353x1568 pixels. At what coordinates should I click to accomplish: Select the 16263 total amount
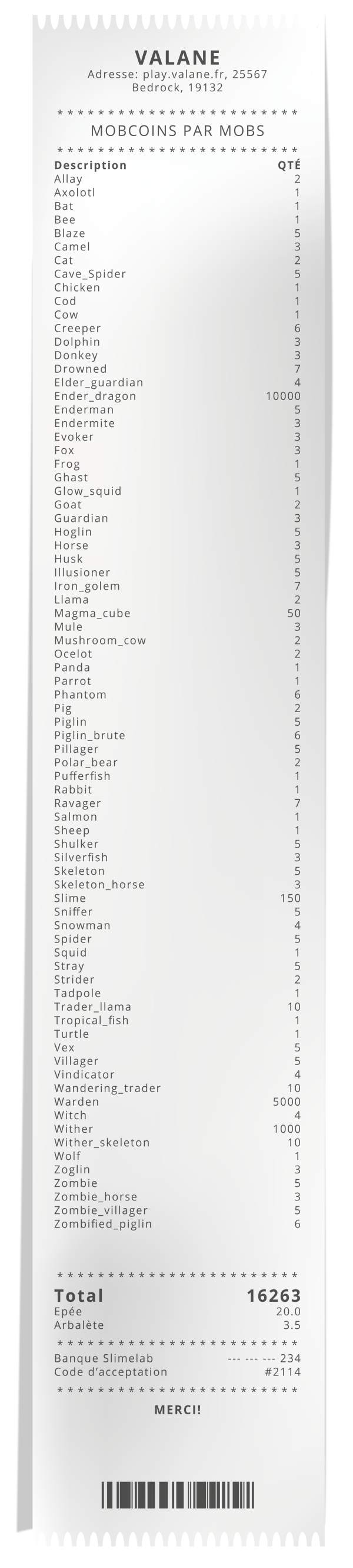click(274, 1296)
